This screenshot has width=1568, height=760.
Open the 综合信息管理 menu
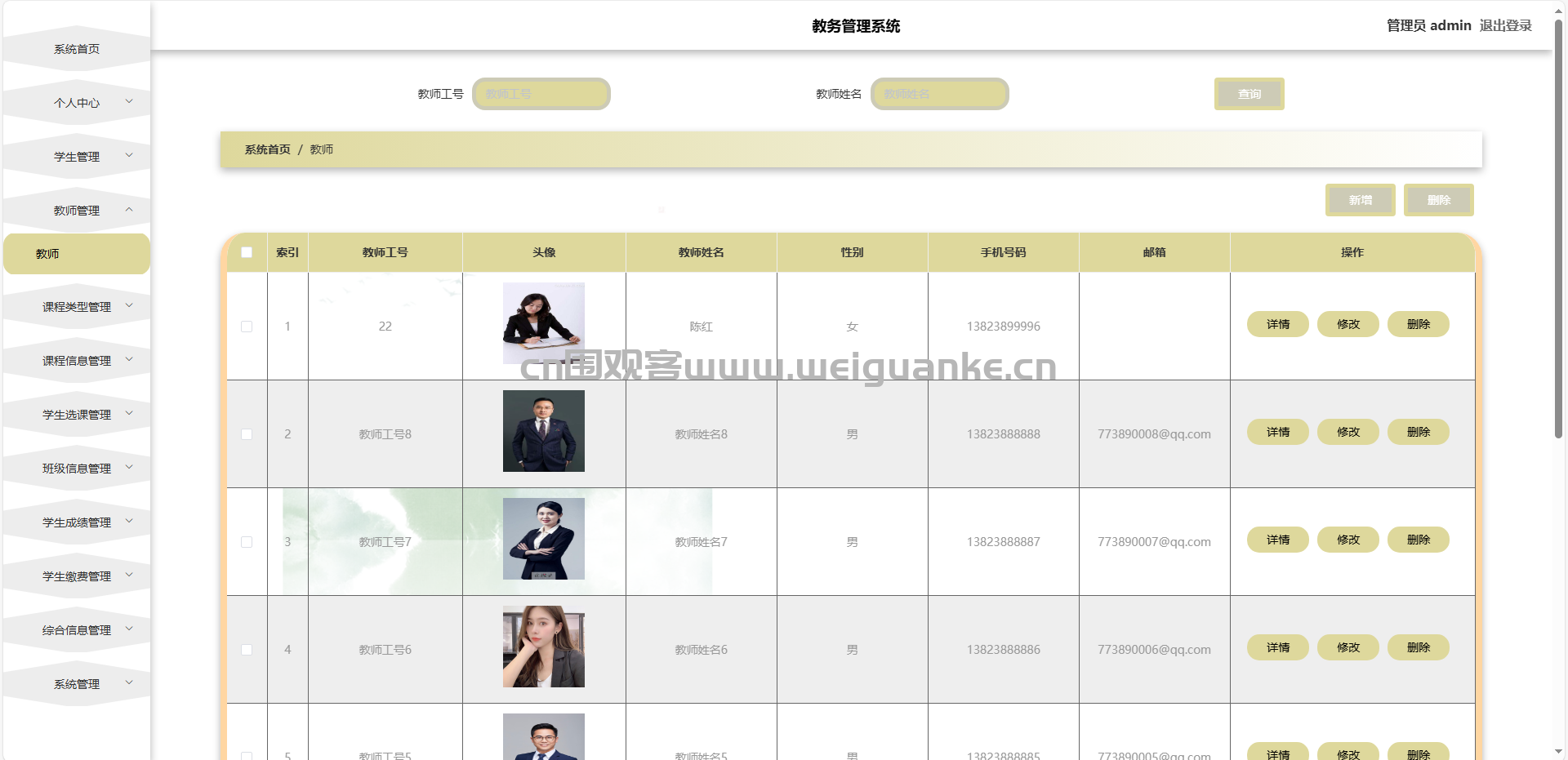click(x=77, y=630)
